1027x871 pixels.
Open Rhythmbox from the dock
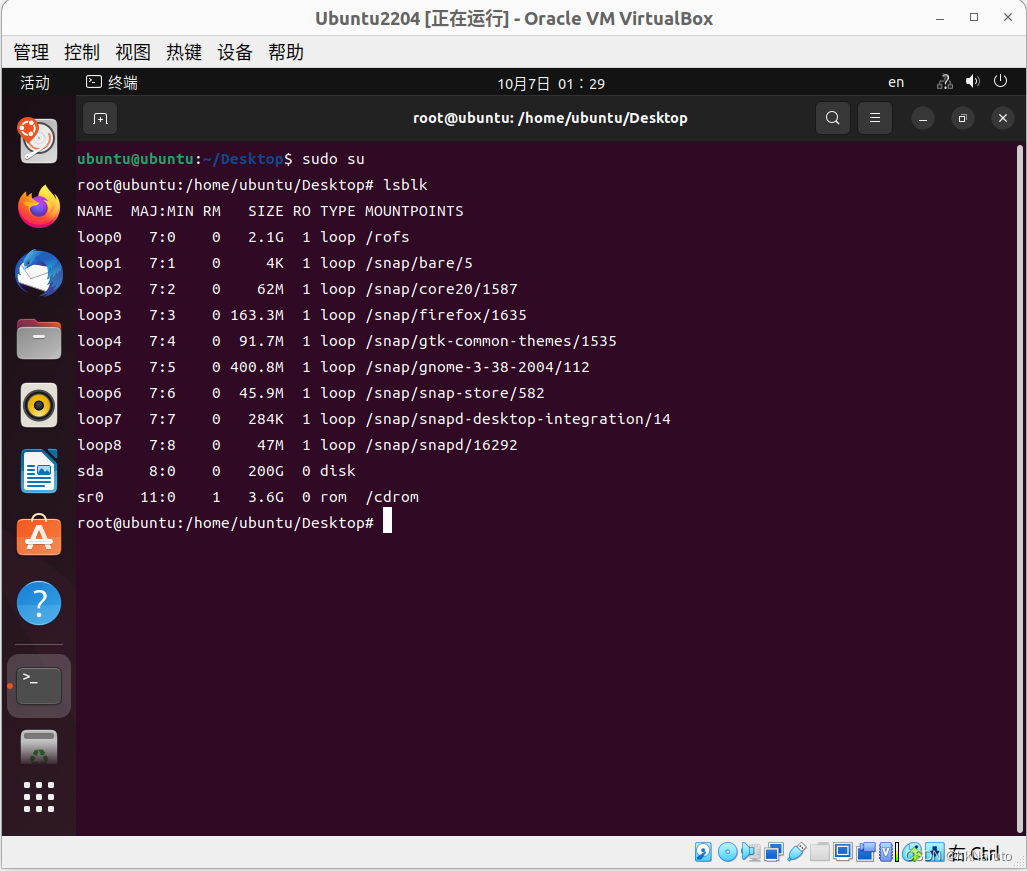(39, 405)
